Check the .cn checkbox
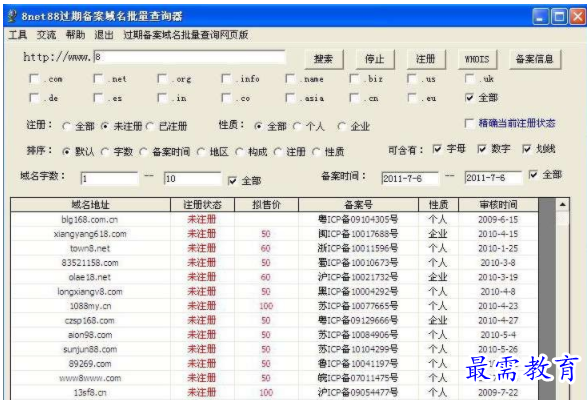This screenshot has width=587, height=400. 354,98
